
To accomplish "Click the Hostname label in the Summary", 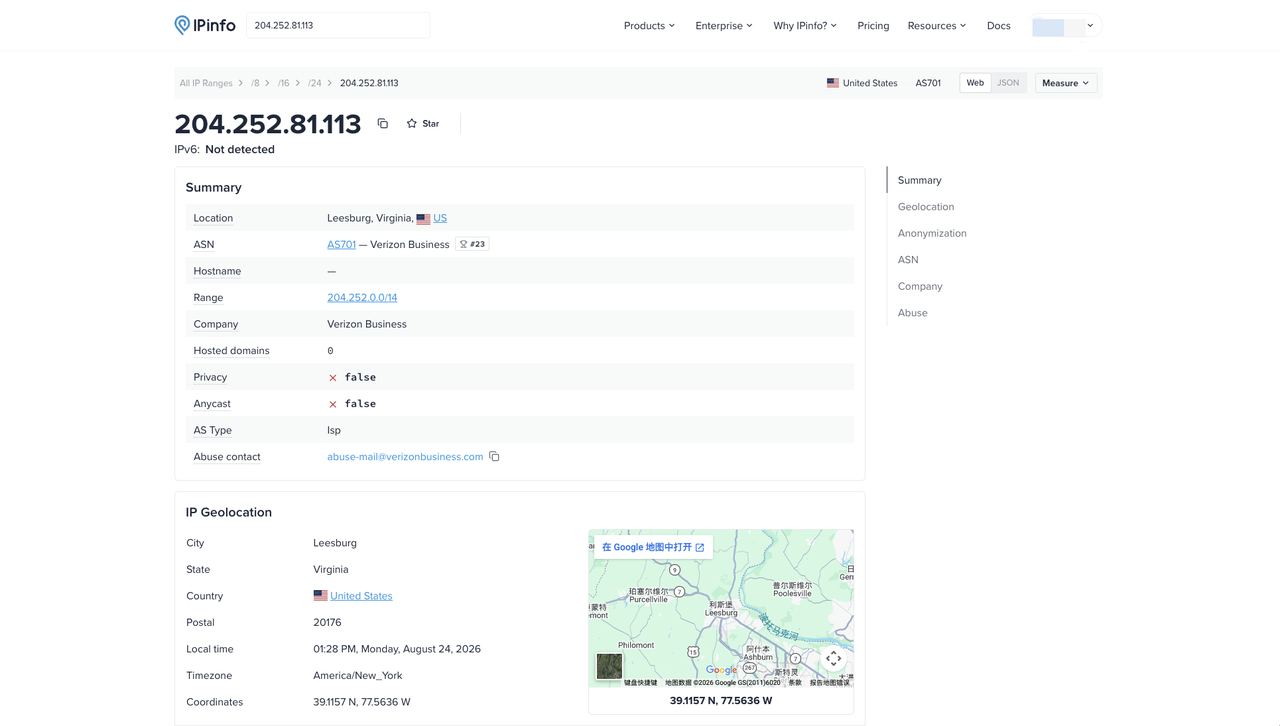I will [217, 271].
